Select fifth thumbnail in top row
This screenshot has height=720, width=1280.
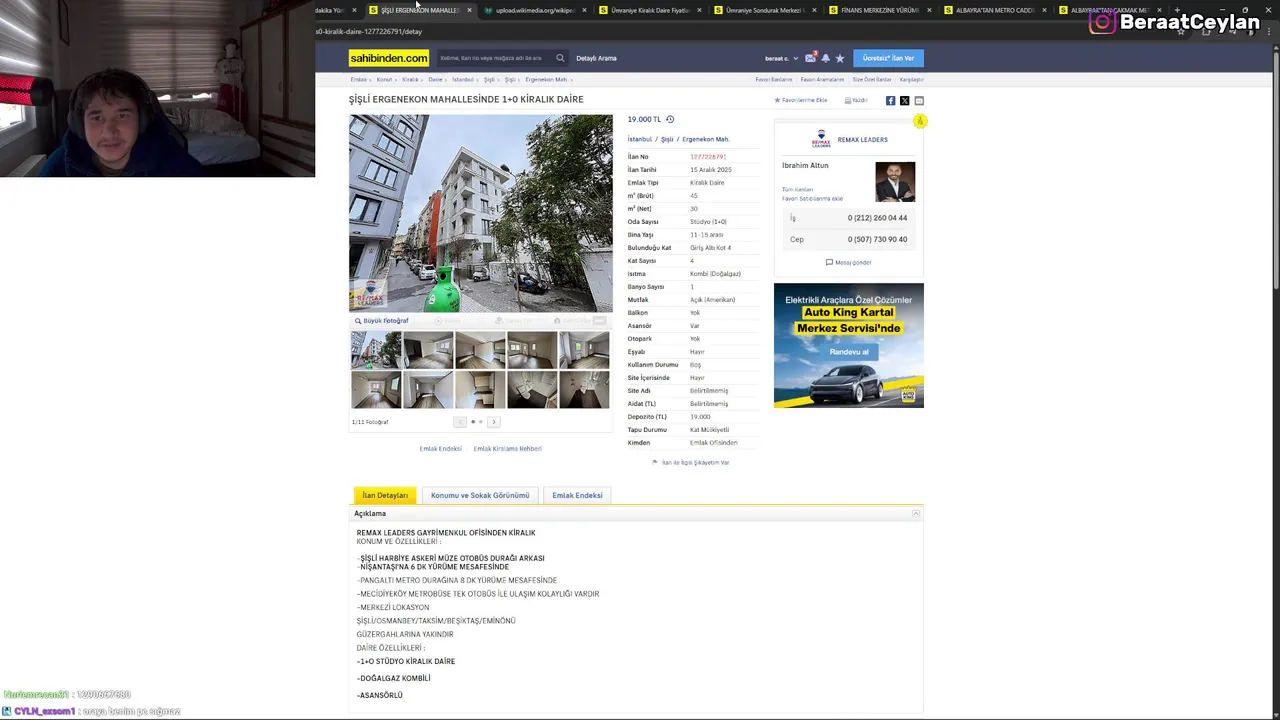pyautogui.click(x=584, y=350)
